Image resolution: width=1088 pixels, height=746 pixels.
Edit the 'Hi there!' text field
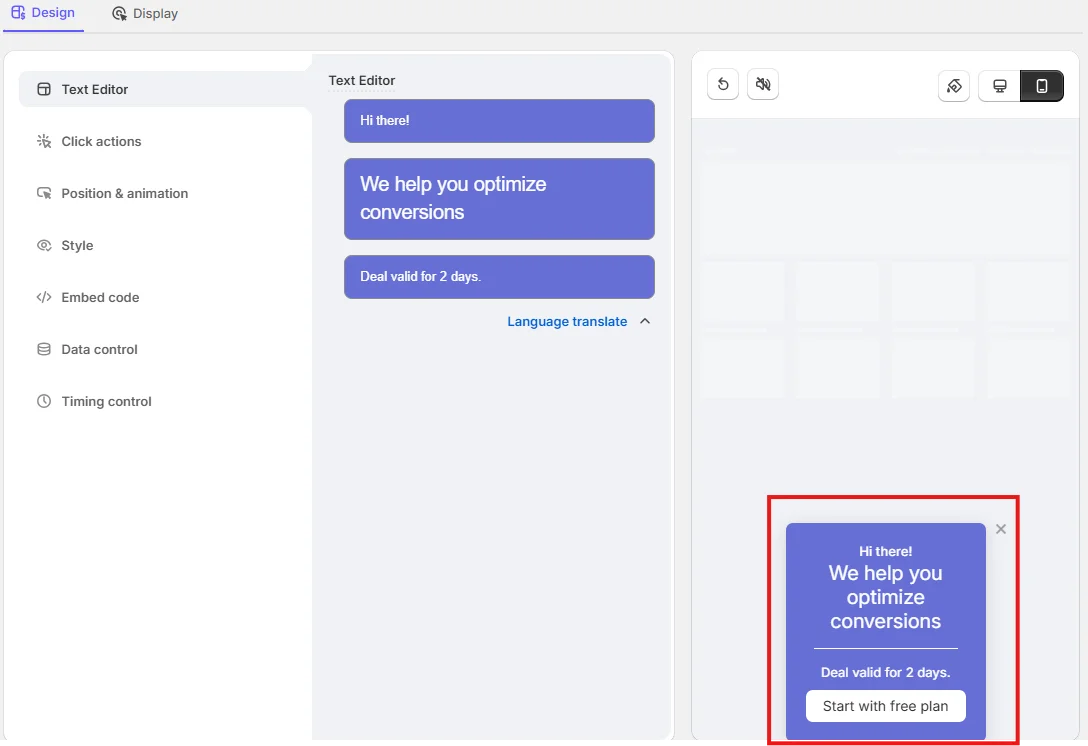[499, 120]
